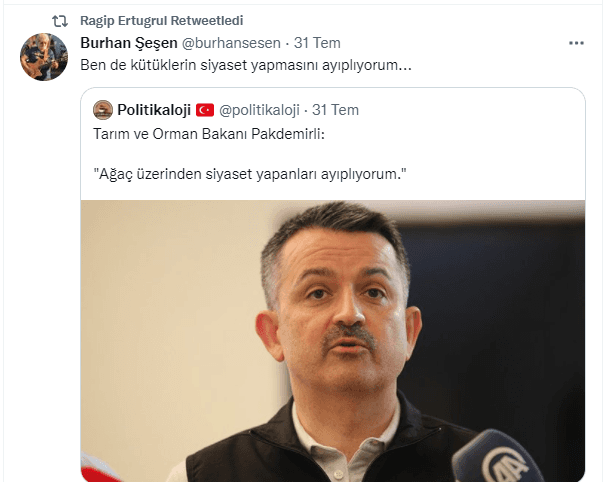Open quoted tweet's 31 Tem timestamp
The image size is (610, 482).
click(x=335, y=110)
